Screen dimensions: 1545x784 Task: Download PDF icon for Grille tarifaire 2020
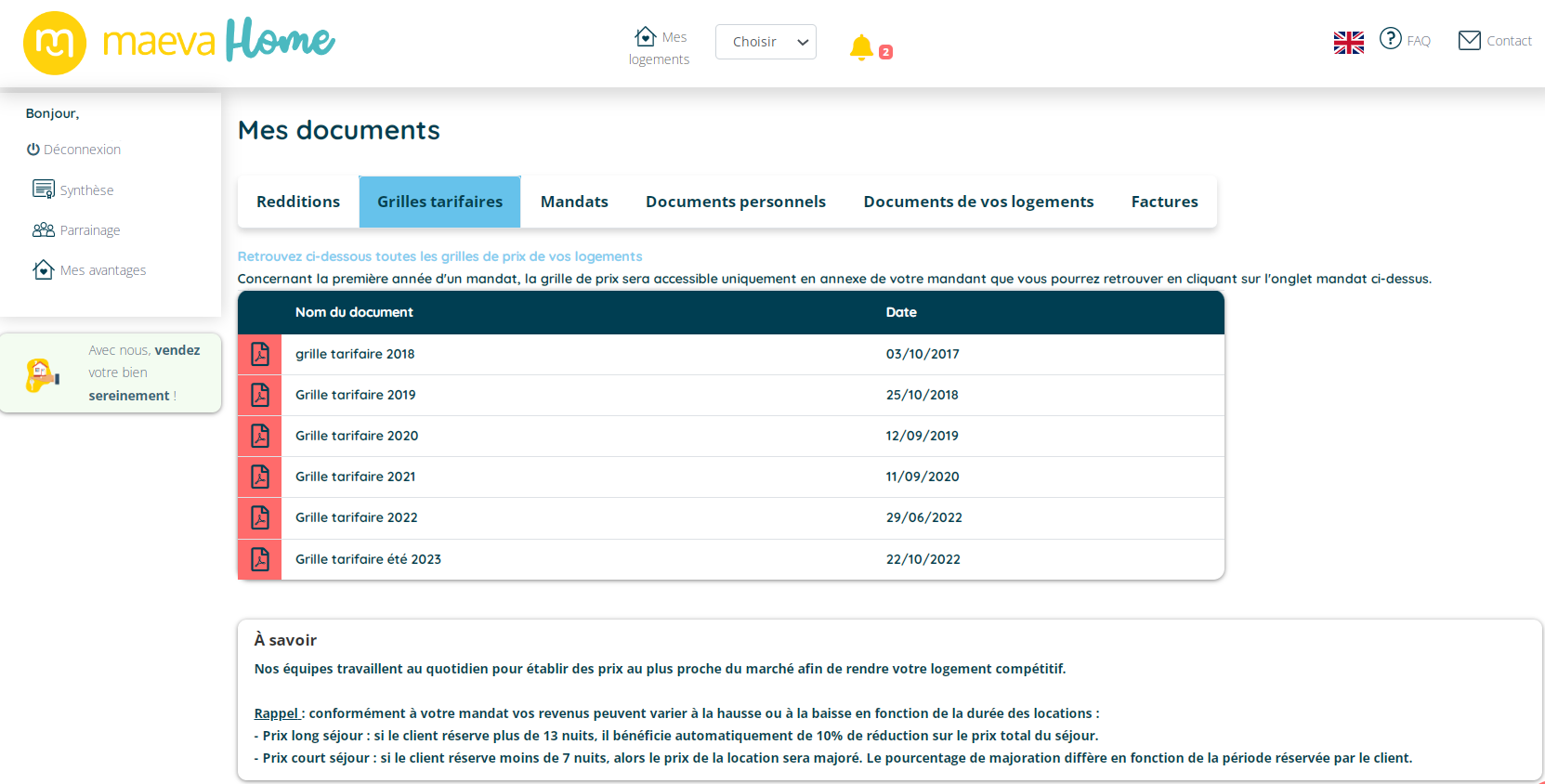(x=260, y=436)
